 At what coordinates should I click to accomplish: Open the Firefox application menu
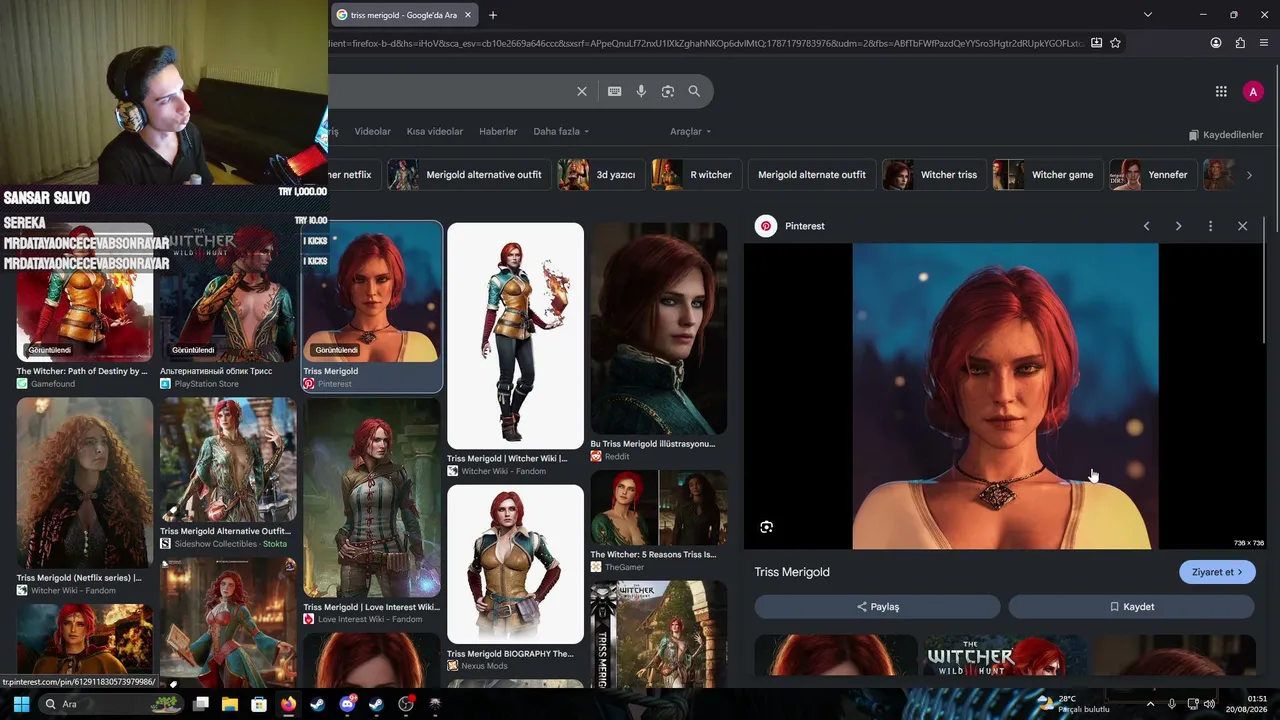point(1264,43)
